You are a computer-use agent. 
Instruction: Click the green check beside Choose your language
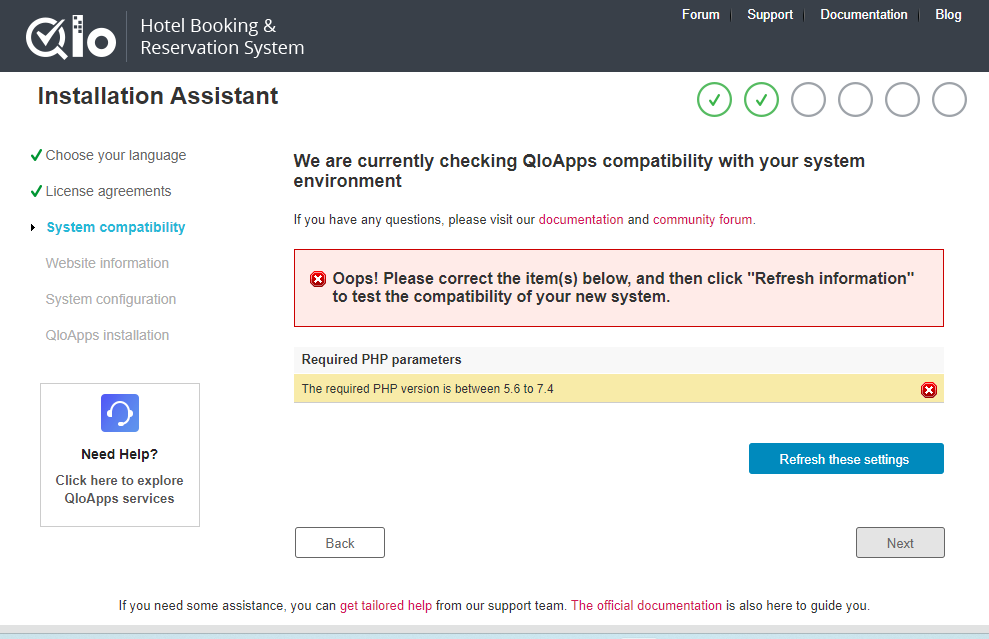(37, 155)
